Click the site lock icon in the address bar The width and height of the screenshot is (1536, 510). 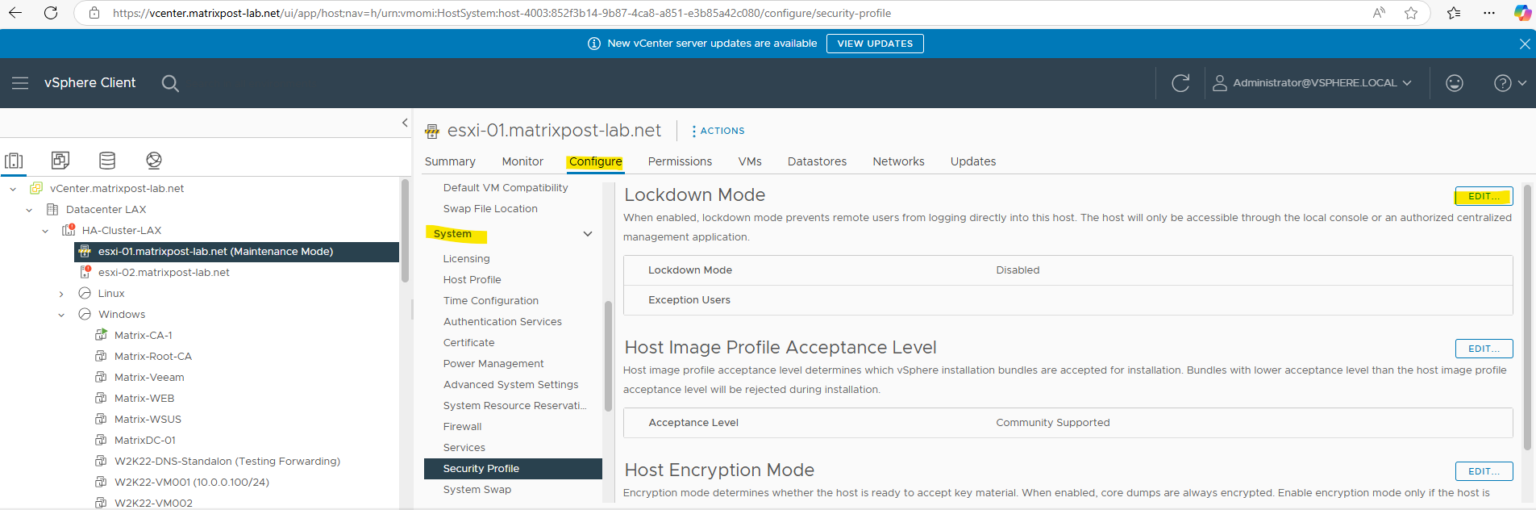point(94,13)
